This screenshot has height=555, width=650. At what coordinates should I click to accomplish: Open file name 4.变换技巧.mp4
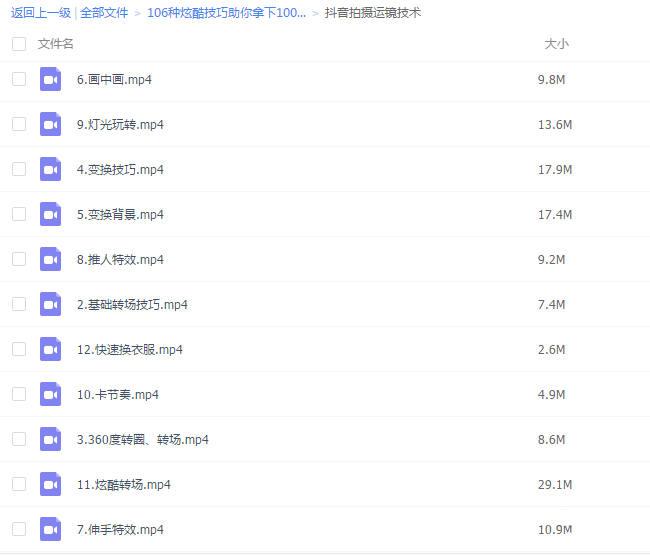click(120, 170)
